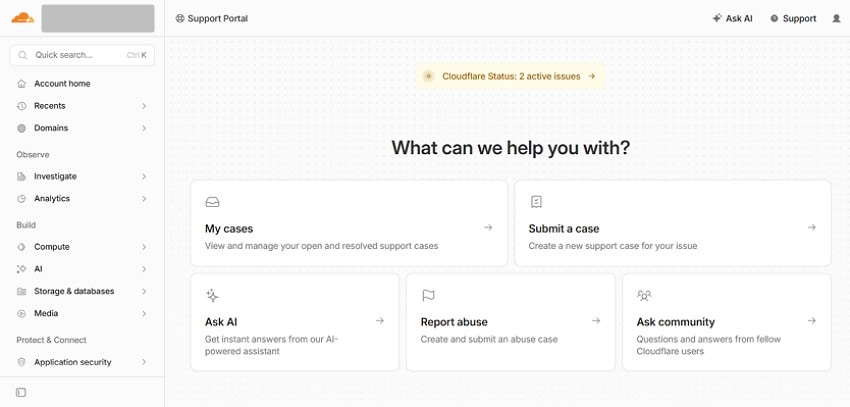Open Cloudflare Status active issues banner
The height and width of the screenshot is (407, 850).
tap(511, 76)
